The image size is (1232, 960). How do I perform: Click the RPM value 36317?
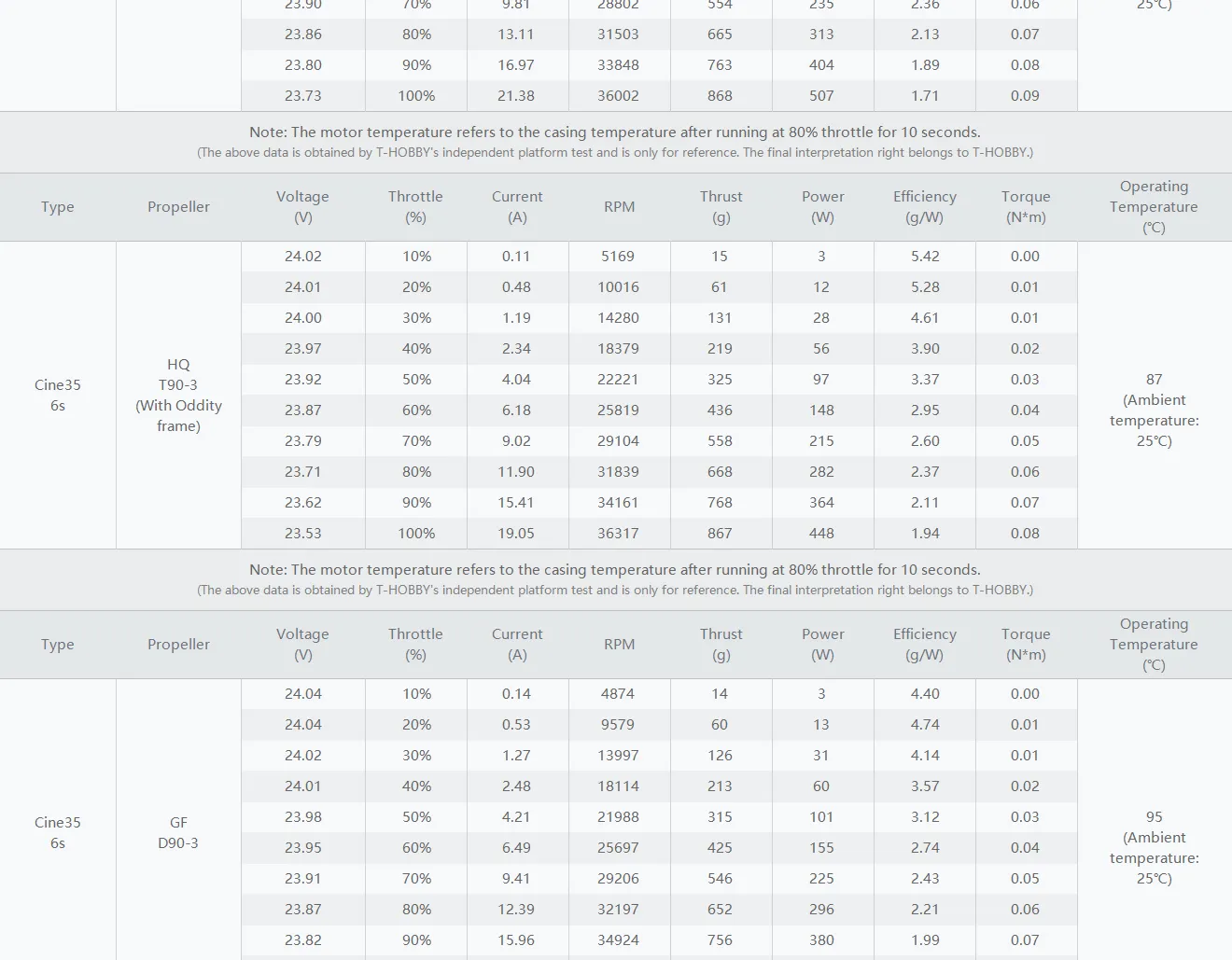click(x=618, y=534)
